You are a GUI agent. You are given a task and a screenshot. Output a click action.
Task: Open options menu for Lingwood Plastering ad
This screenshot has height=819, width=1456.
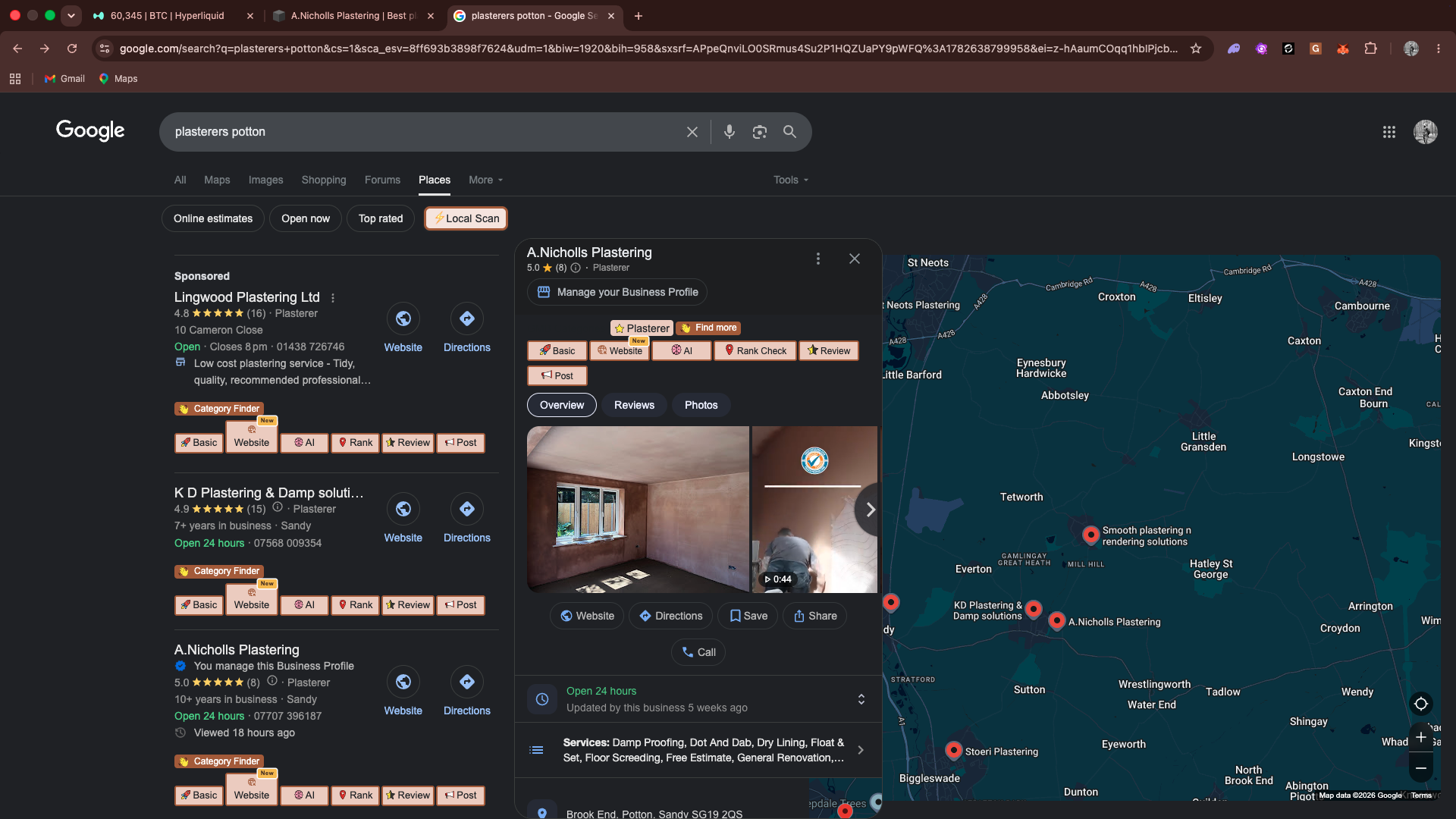point(333,298)
